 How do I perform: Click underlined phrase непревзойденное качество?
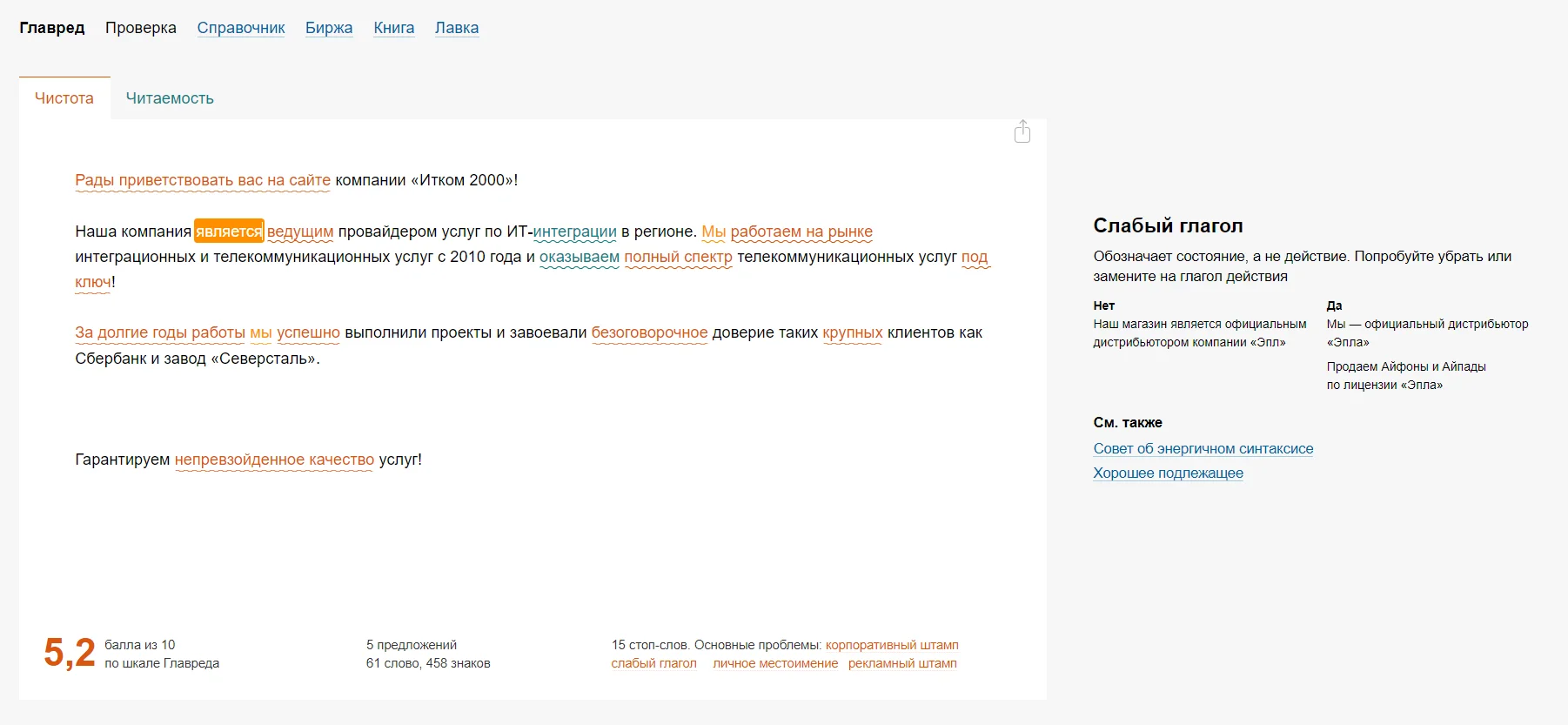point(274,460)
